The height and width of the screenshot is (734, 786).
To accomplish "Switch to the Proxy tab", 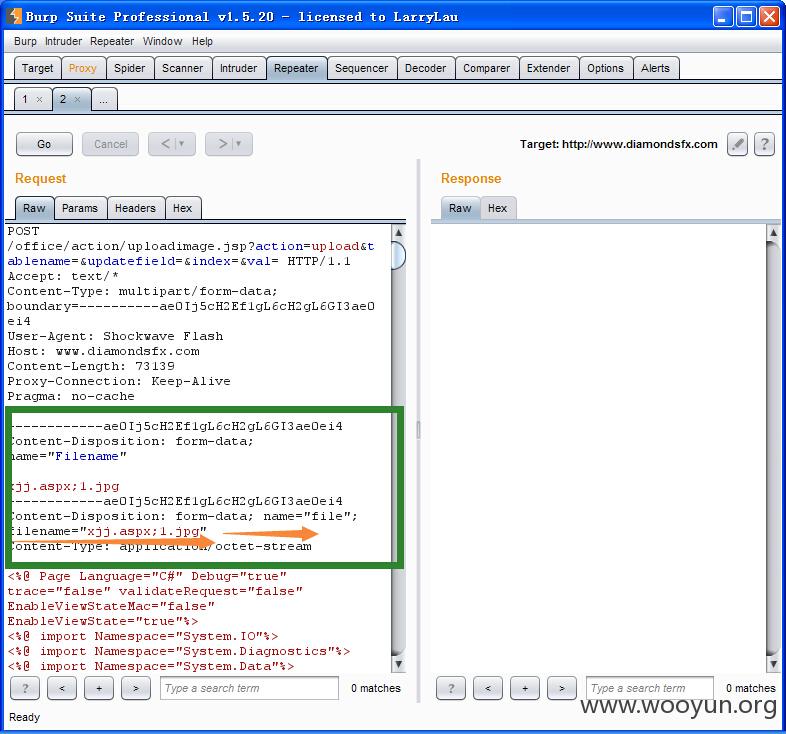I will click(83, 68).
